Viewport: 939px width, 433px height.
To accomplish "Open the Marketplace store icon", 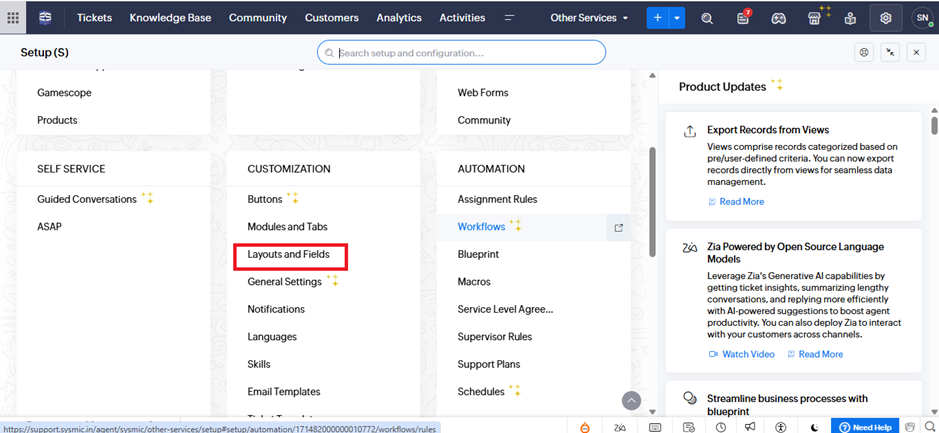I will click(815, 18).
